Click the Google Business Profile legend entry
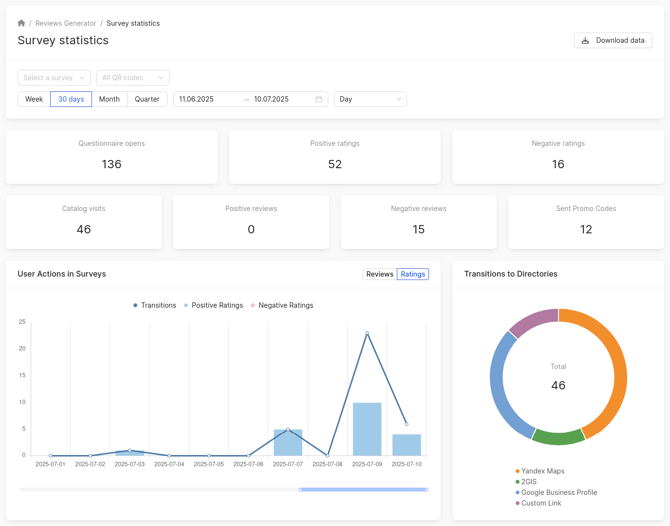This screenshot has height=526, width=670. coord(558,493)
